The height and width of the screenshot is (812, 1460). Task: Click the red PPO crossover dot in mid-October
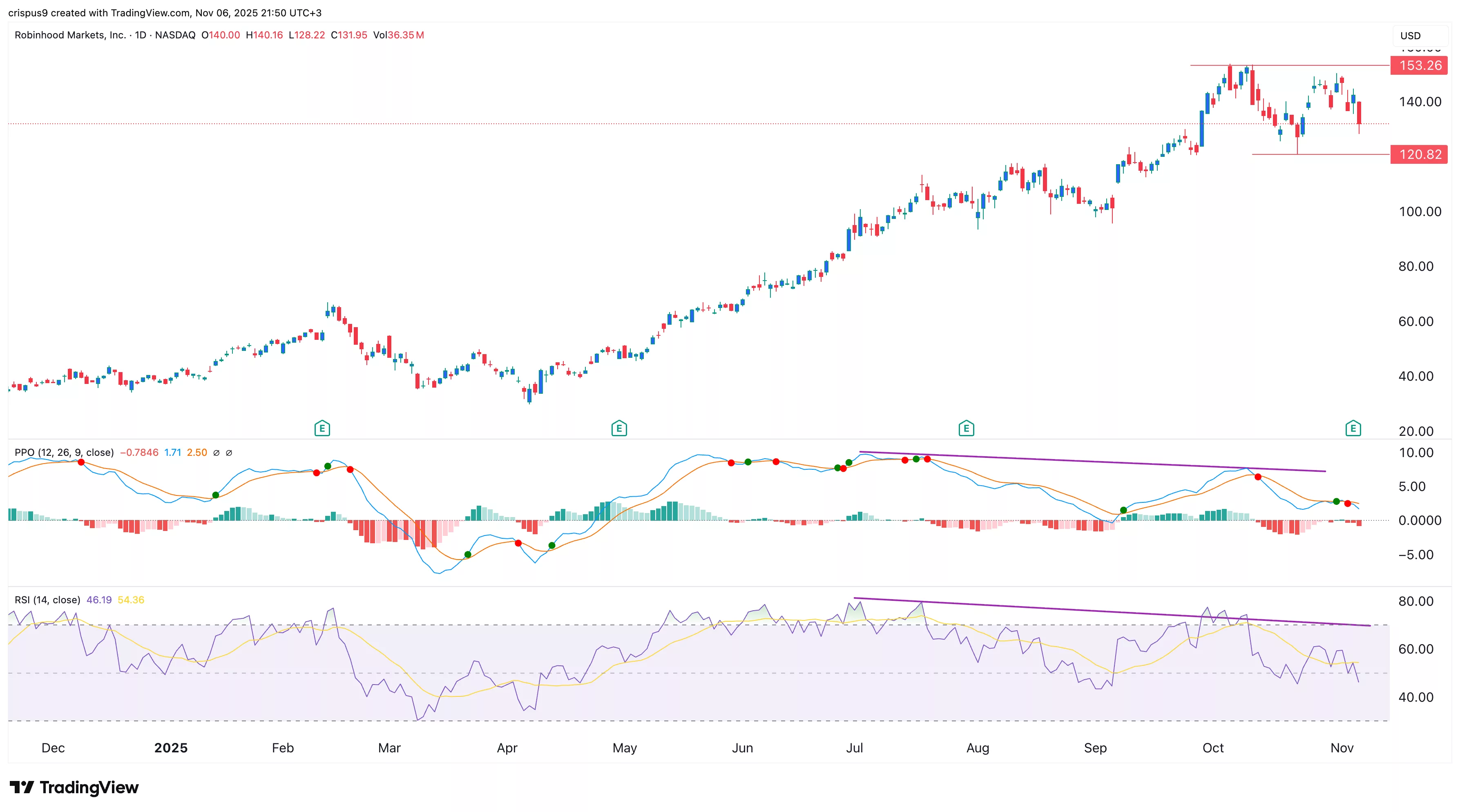[1258, 477]
